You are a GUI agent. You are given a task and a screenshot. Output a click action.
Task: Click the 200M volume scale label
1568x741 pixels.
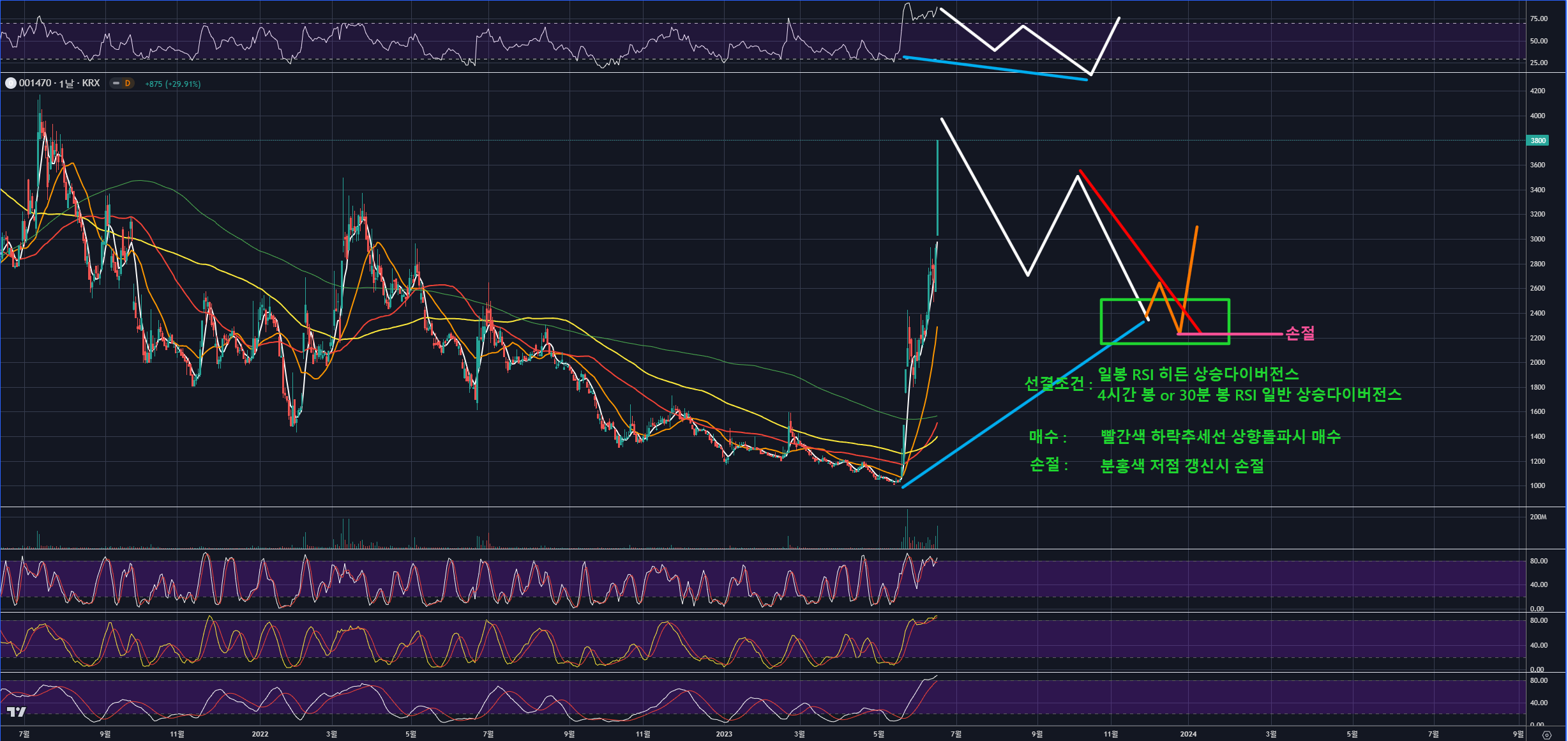click(1538, 517)
